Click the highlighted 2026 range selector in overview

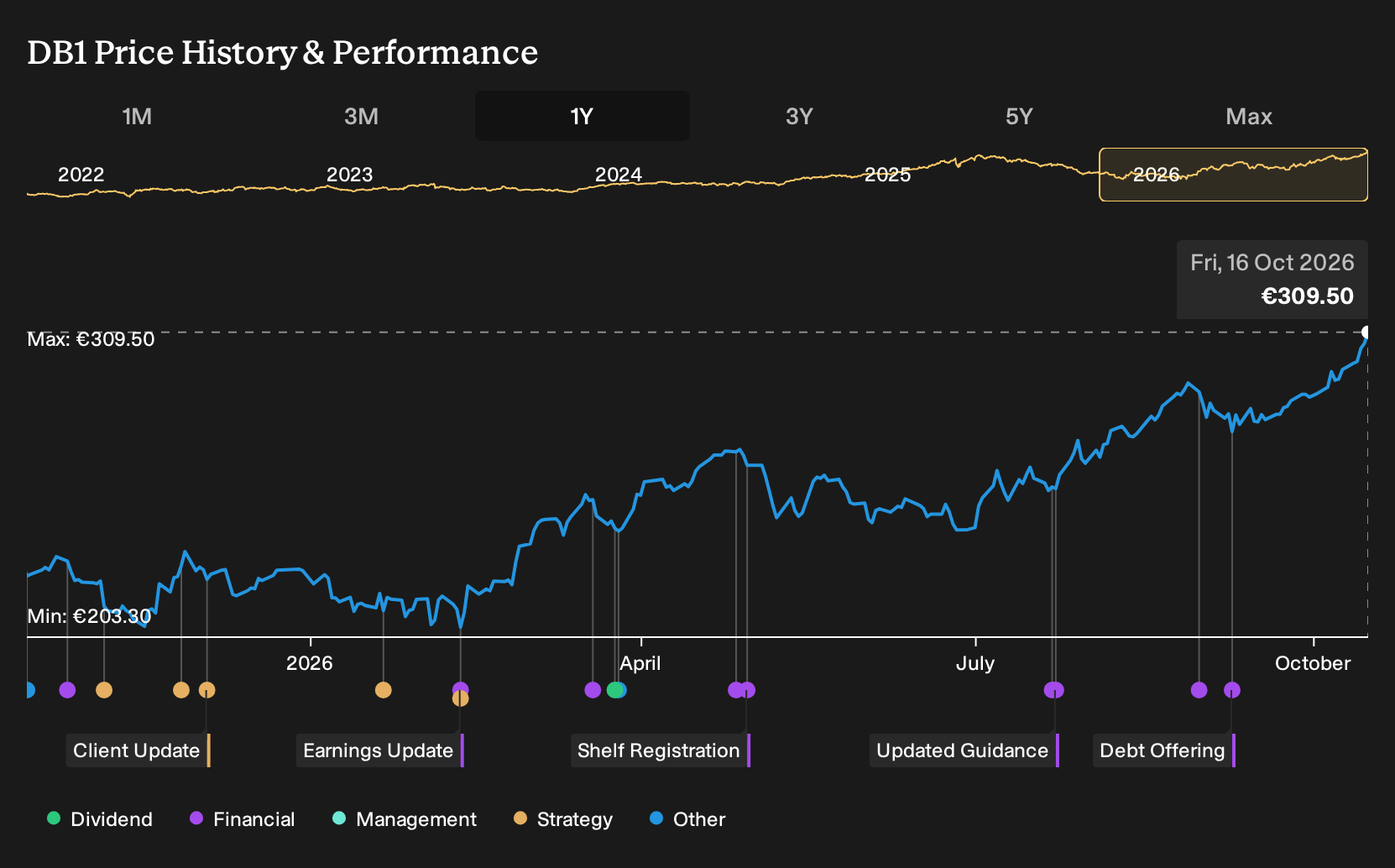(1233, 175)
